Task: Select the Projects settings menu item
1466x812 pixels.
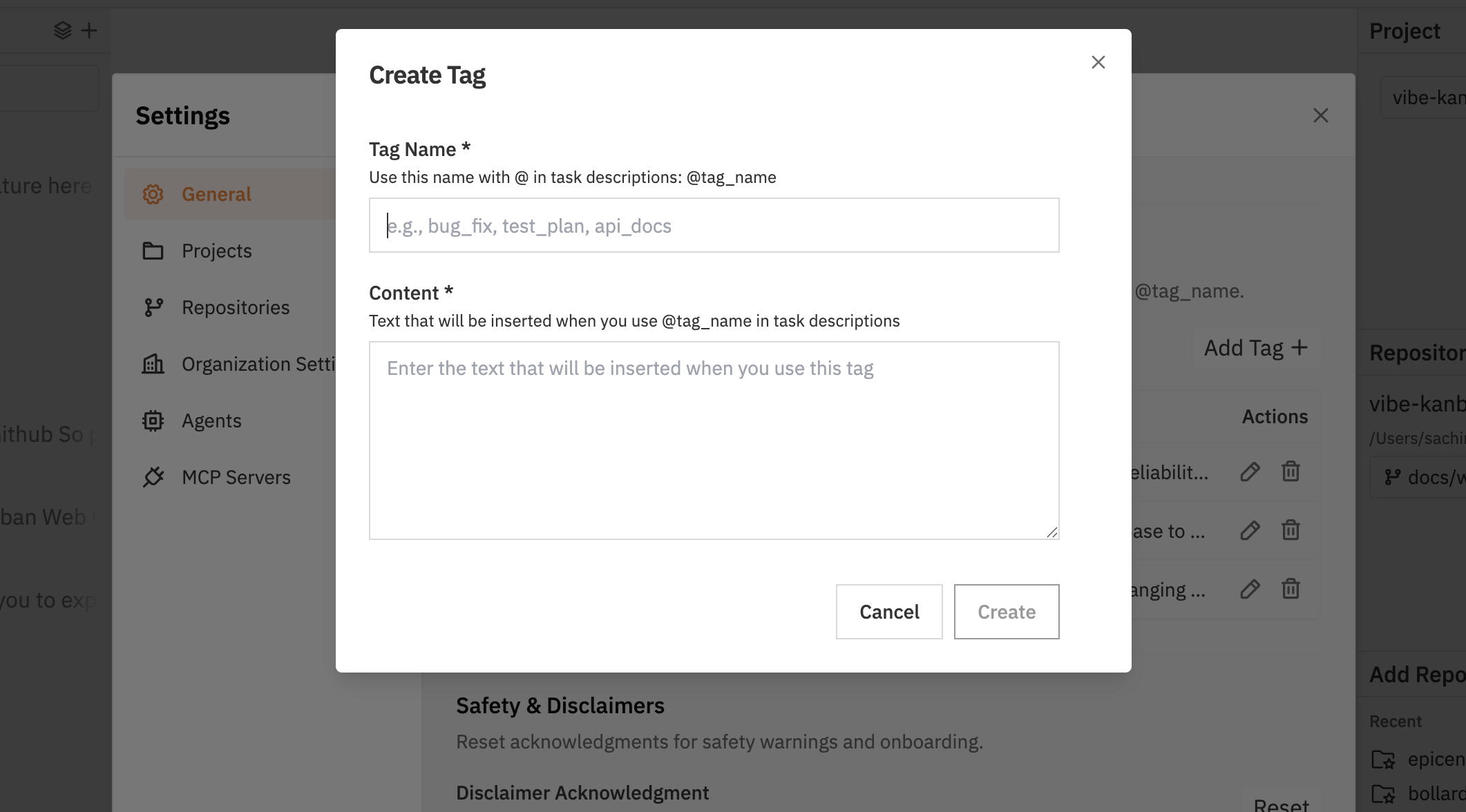Action: click(x=216, y=251)
